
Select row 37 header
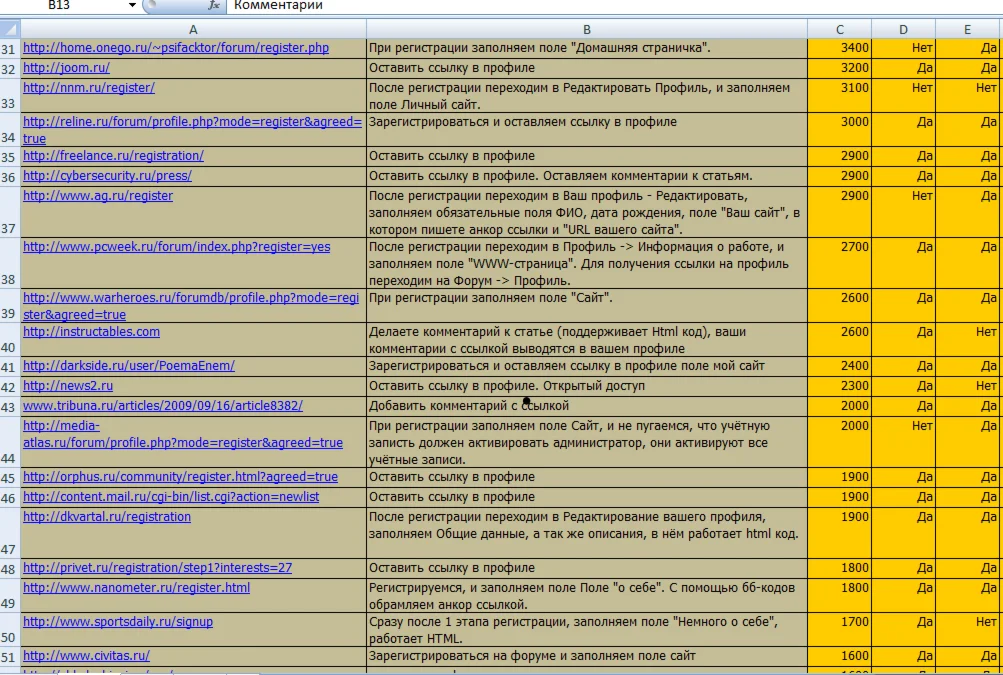[x=10, y=212]
